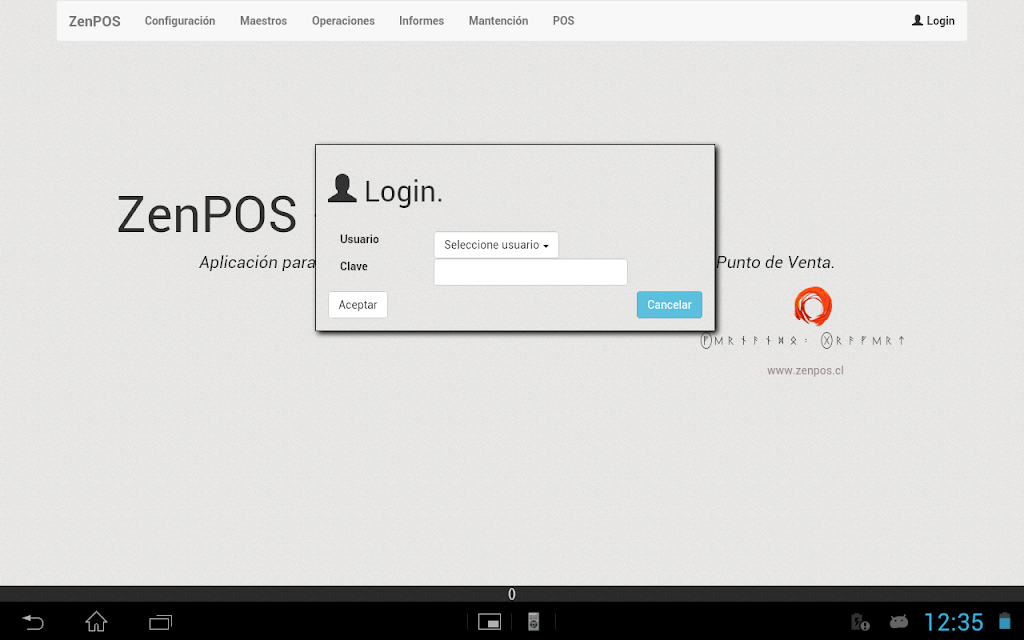Click the ZenPOS brand link

point(95,21)
